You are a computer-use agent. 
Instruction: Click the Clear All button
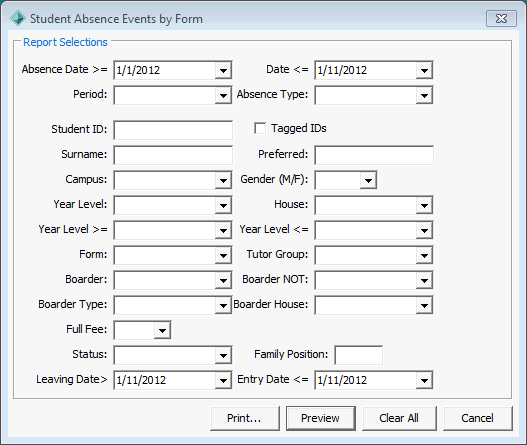tap(399, 418)
